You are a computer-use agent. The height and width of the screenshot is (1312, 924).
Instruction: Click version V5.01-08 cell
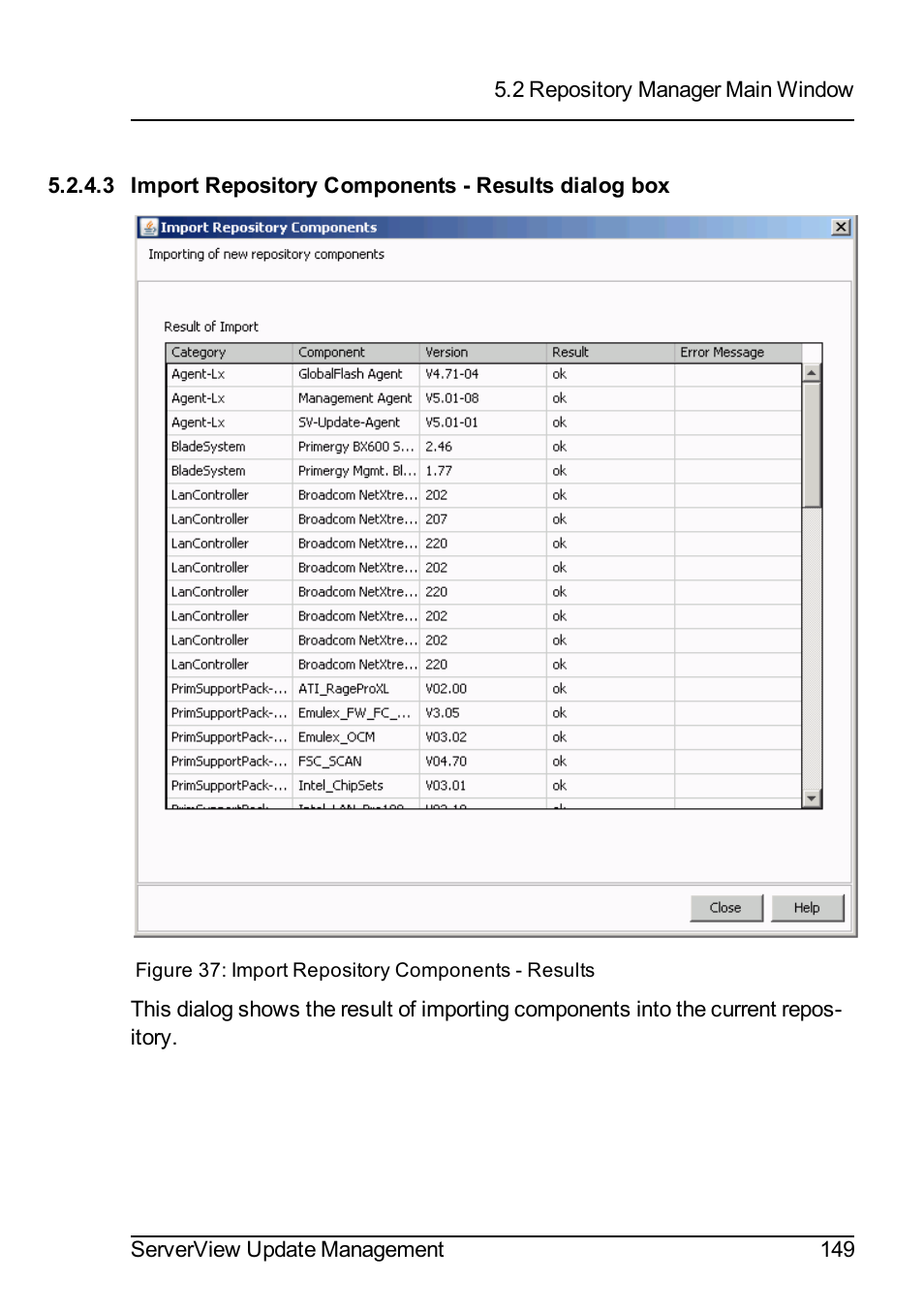coord(483,398)
